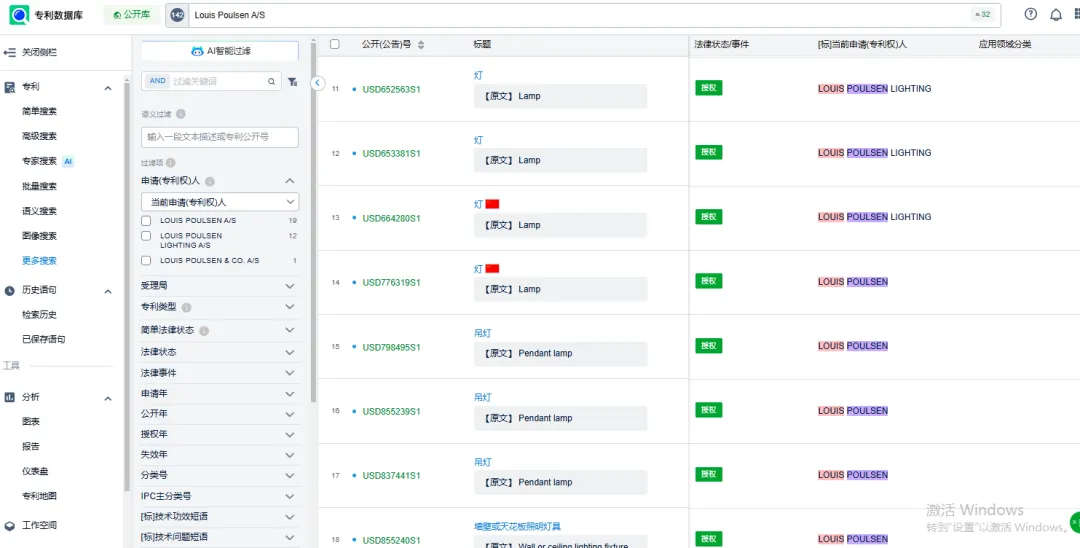Click info icon beside simple legal status
The width and height of the screenshot is (1080, 548).
(204, 330)
